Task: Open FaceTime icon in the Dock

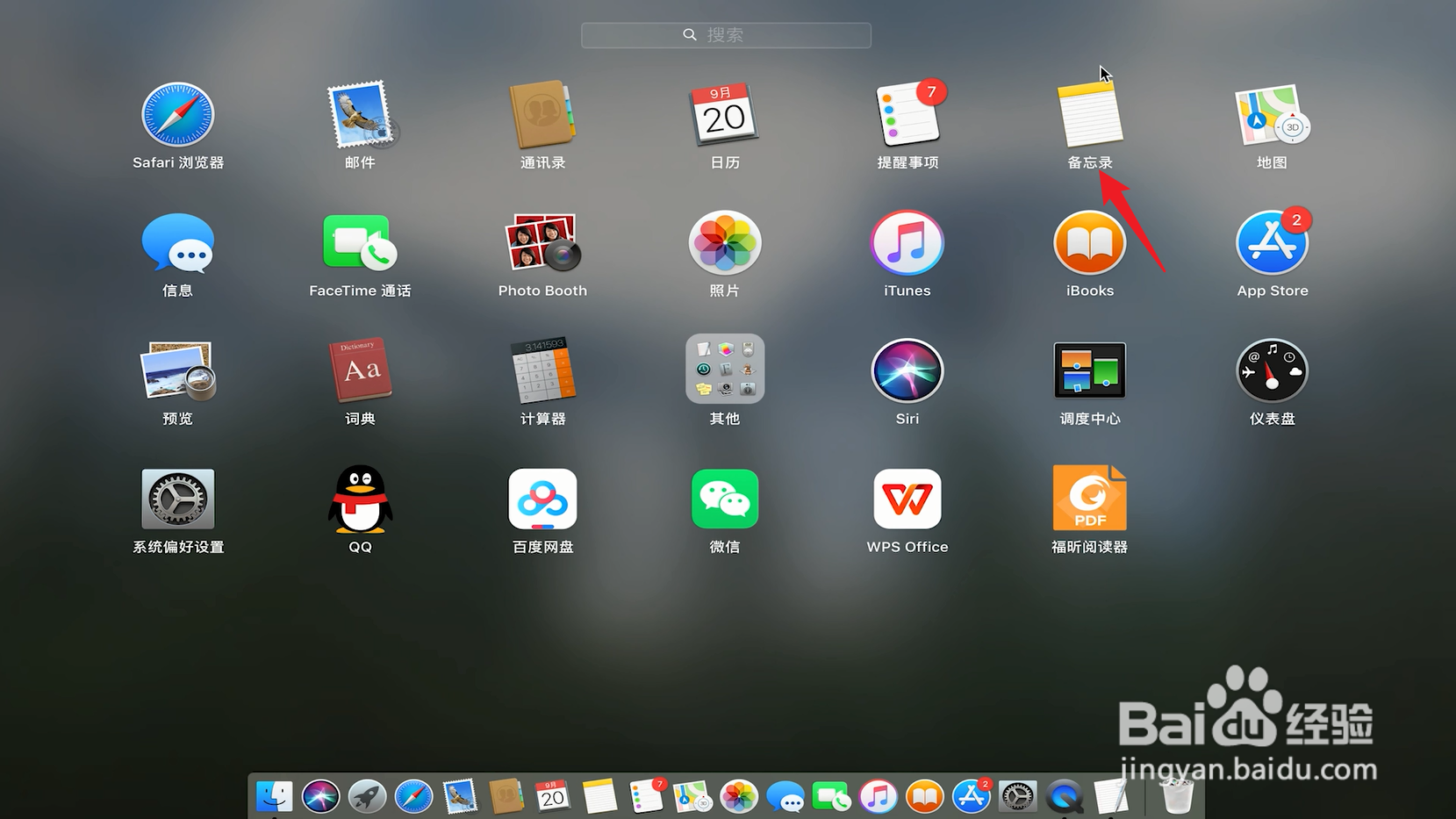Action: (x=832, y=797)
